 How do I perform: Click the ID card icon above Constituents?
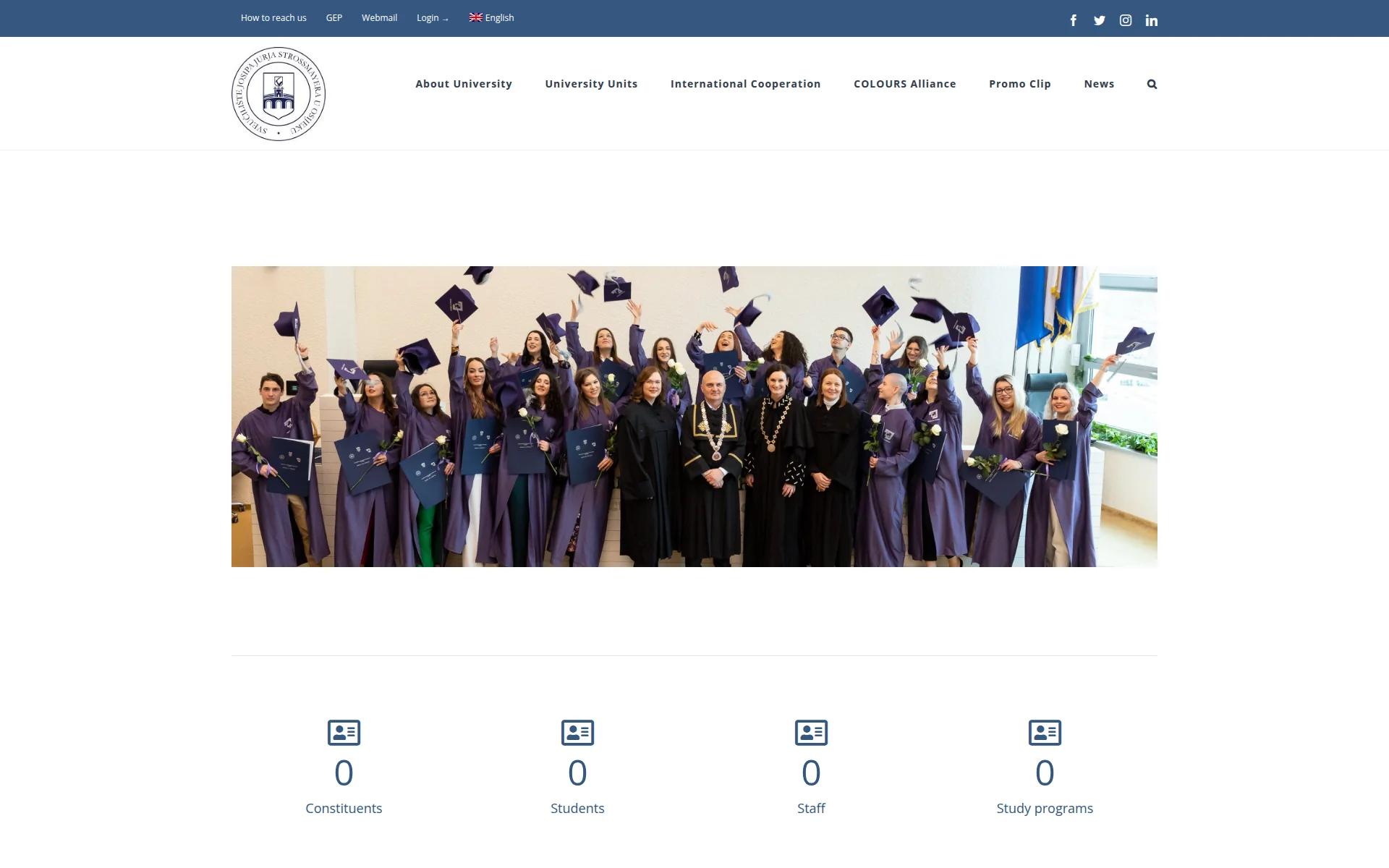pyautogui.click(x=344, y=733)
